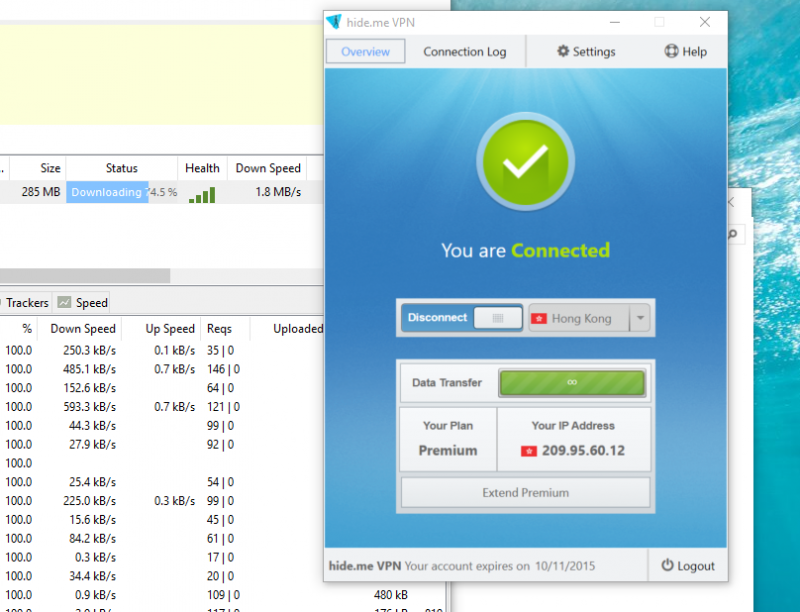Click account expiry date 10/11/2015

[x=565, y=566]
